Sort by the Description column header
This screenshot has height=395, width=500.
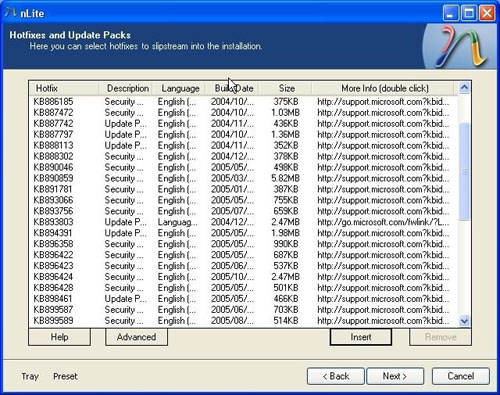127,88
